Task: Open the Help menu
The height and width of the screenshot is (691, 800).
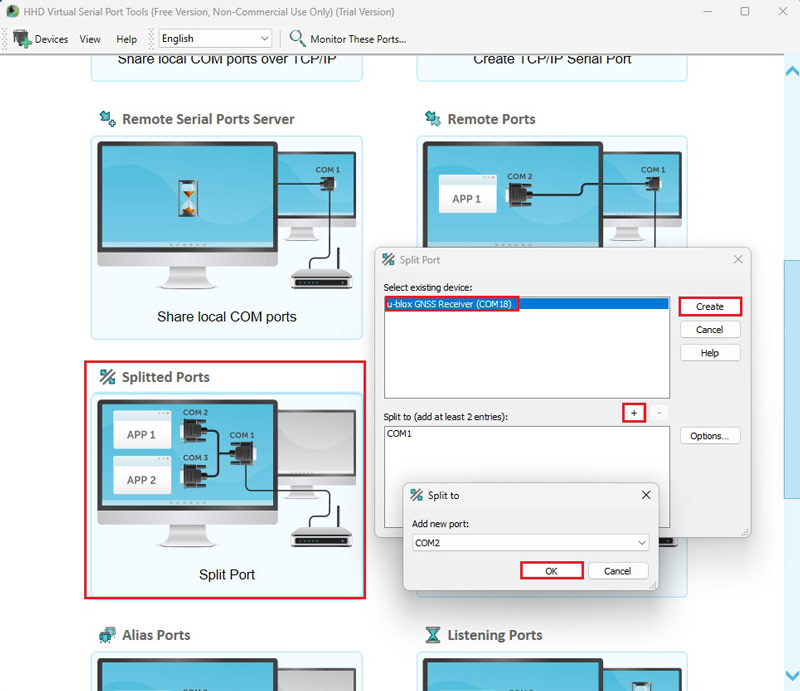Action: tap(127, 39)
